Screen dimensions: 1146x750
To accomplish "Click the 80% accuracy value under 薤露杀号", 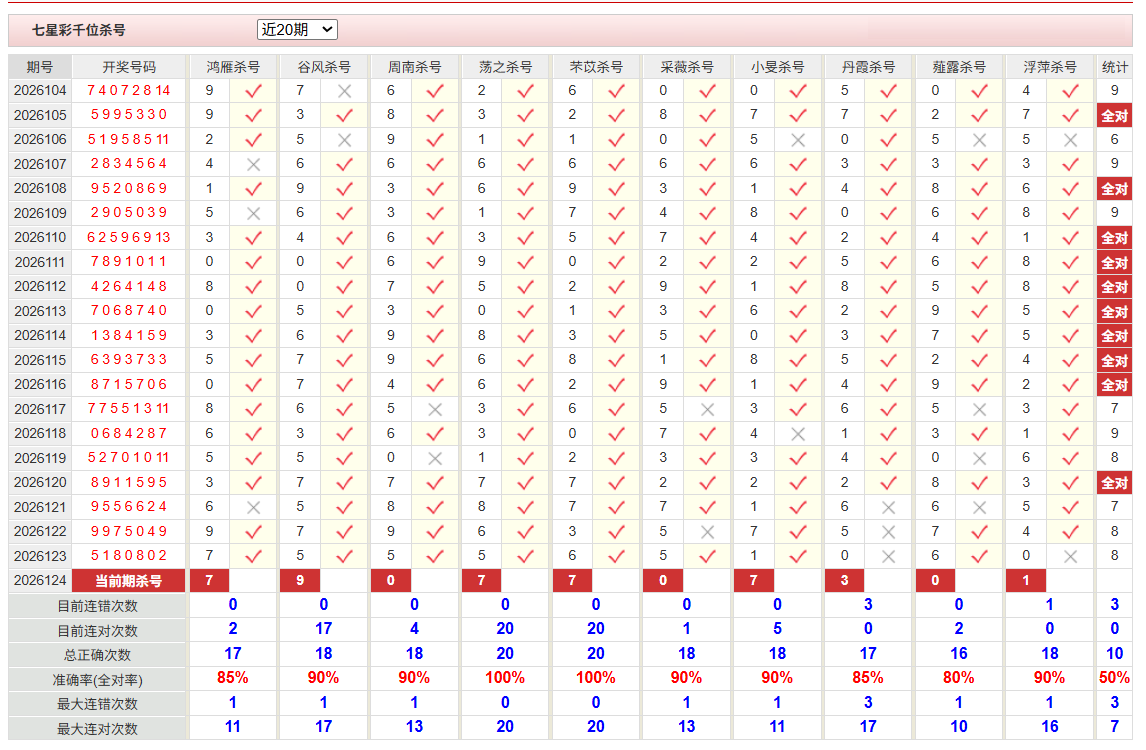I will pyautogui.click(x=959, y=678).
